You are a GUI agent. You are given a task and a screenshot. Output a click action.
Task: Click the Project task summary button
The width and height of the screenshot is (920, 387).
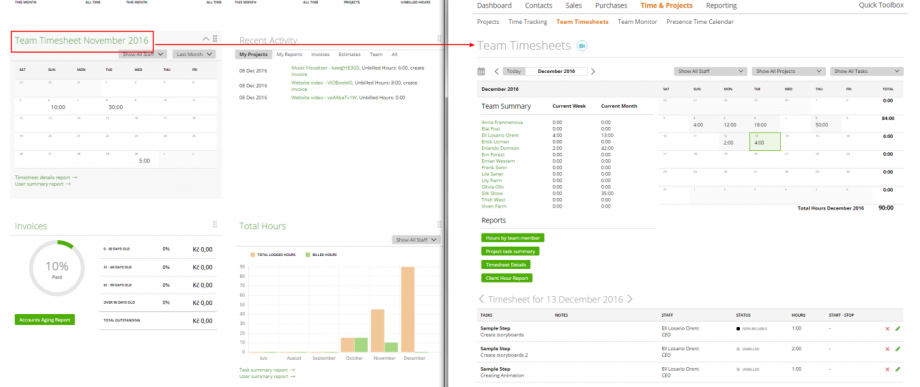click(510, 251)
